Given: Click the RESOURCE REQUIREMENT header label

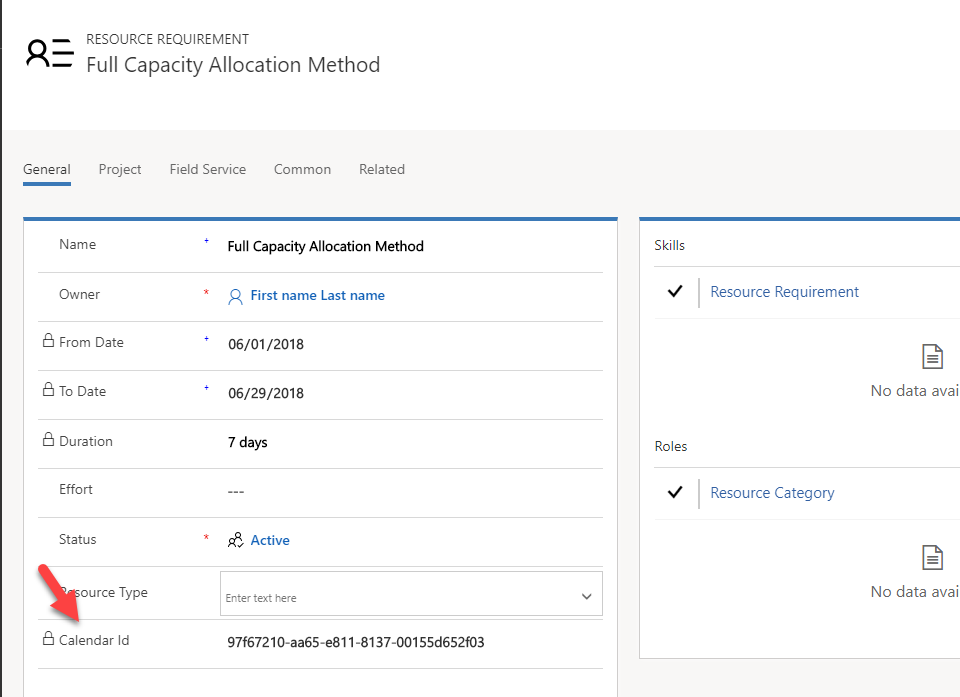Looking at the screenshot, I should pos(168,39).
